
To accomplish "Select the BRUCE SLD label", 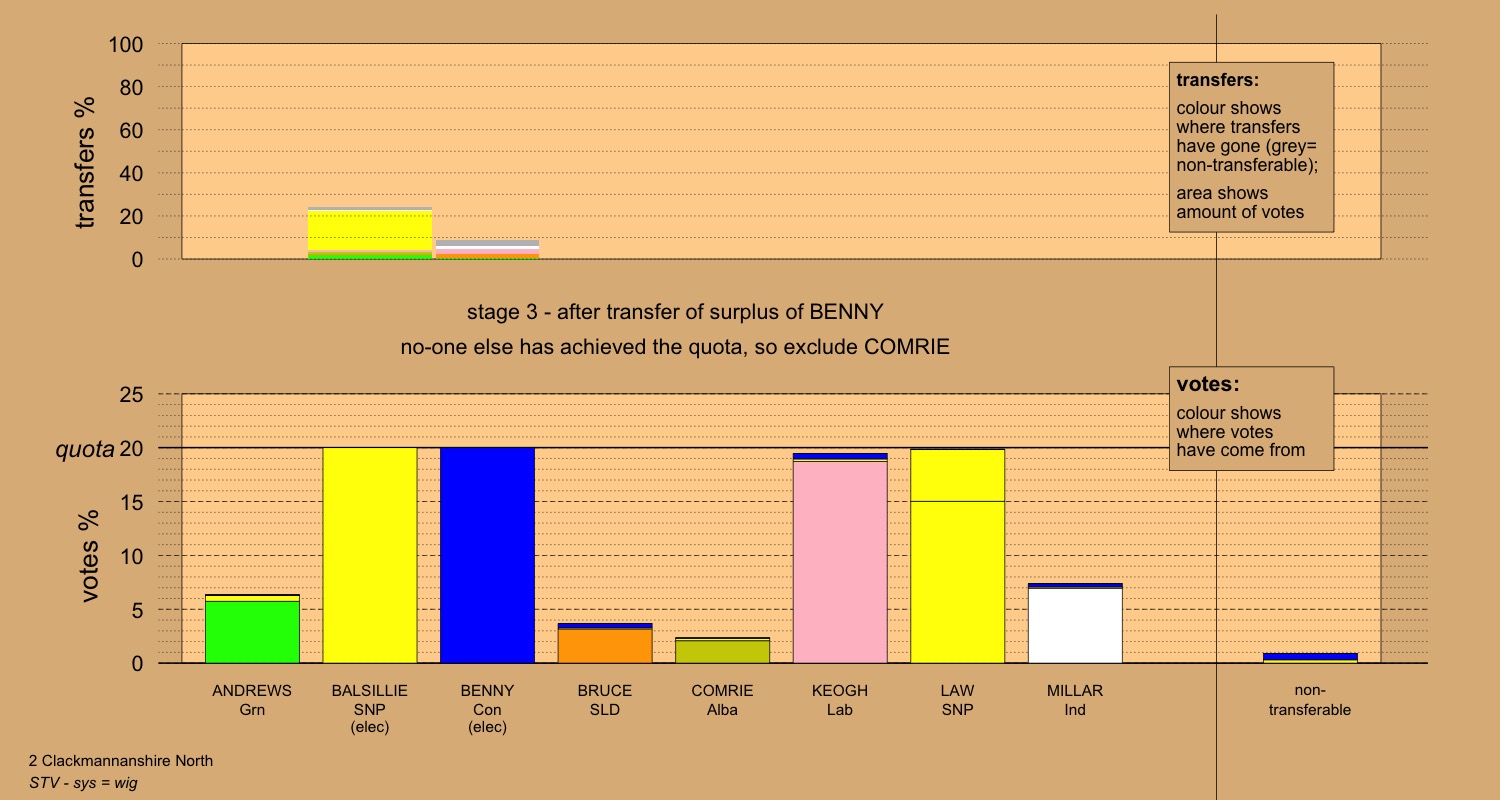I will tap(605, 700).
